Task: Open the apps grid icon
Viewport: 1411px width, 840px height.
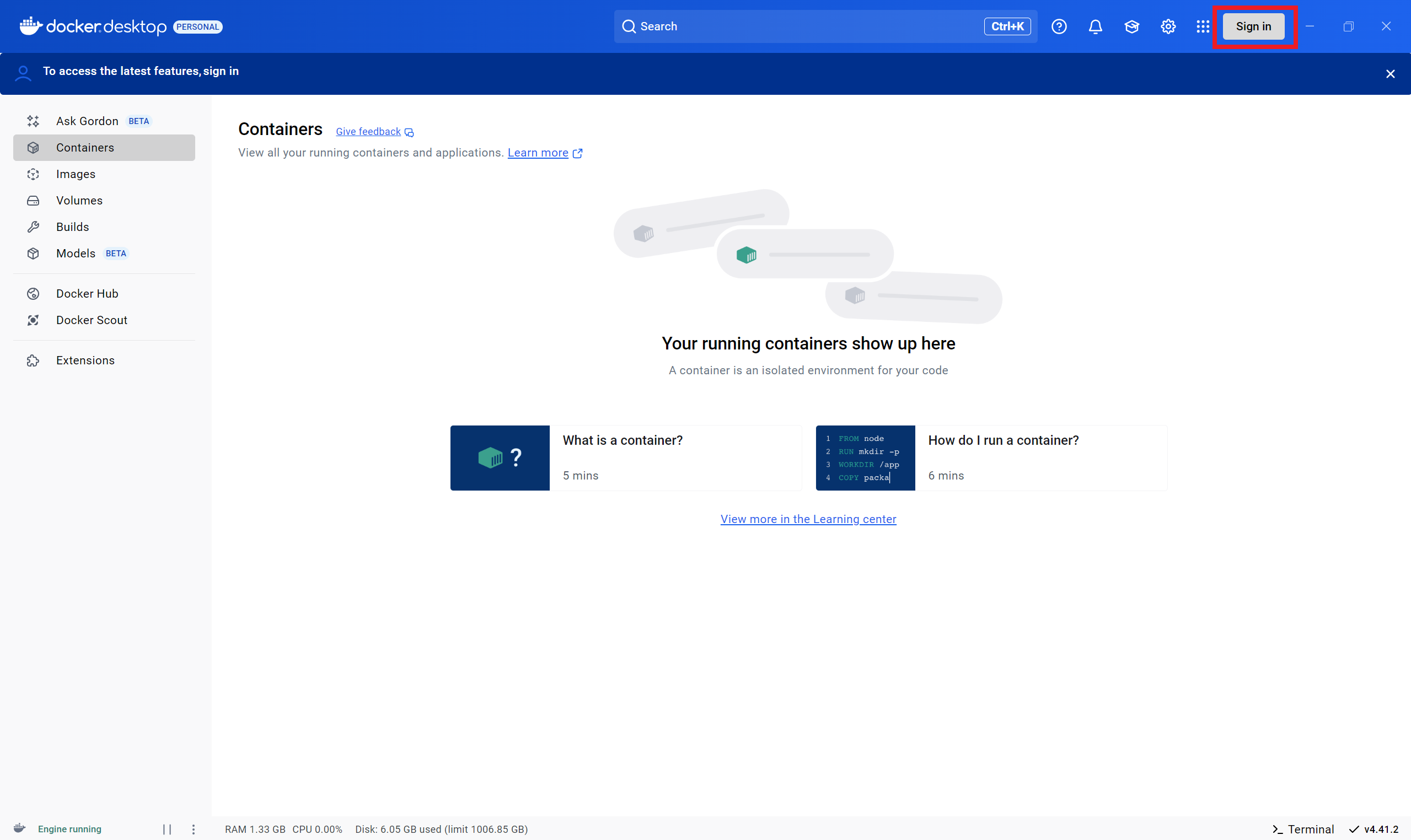Action: [1203, 26]
